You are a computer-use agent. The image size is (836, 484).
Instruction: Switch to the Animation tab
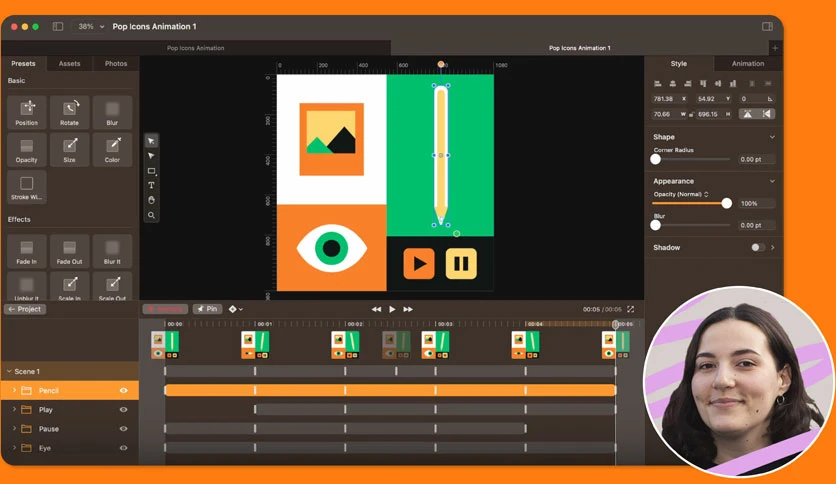pyautogui.click(x=747, y=63)
